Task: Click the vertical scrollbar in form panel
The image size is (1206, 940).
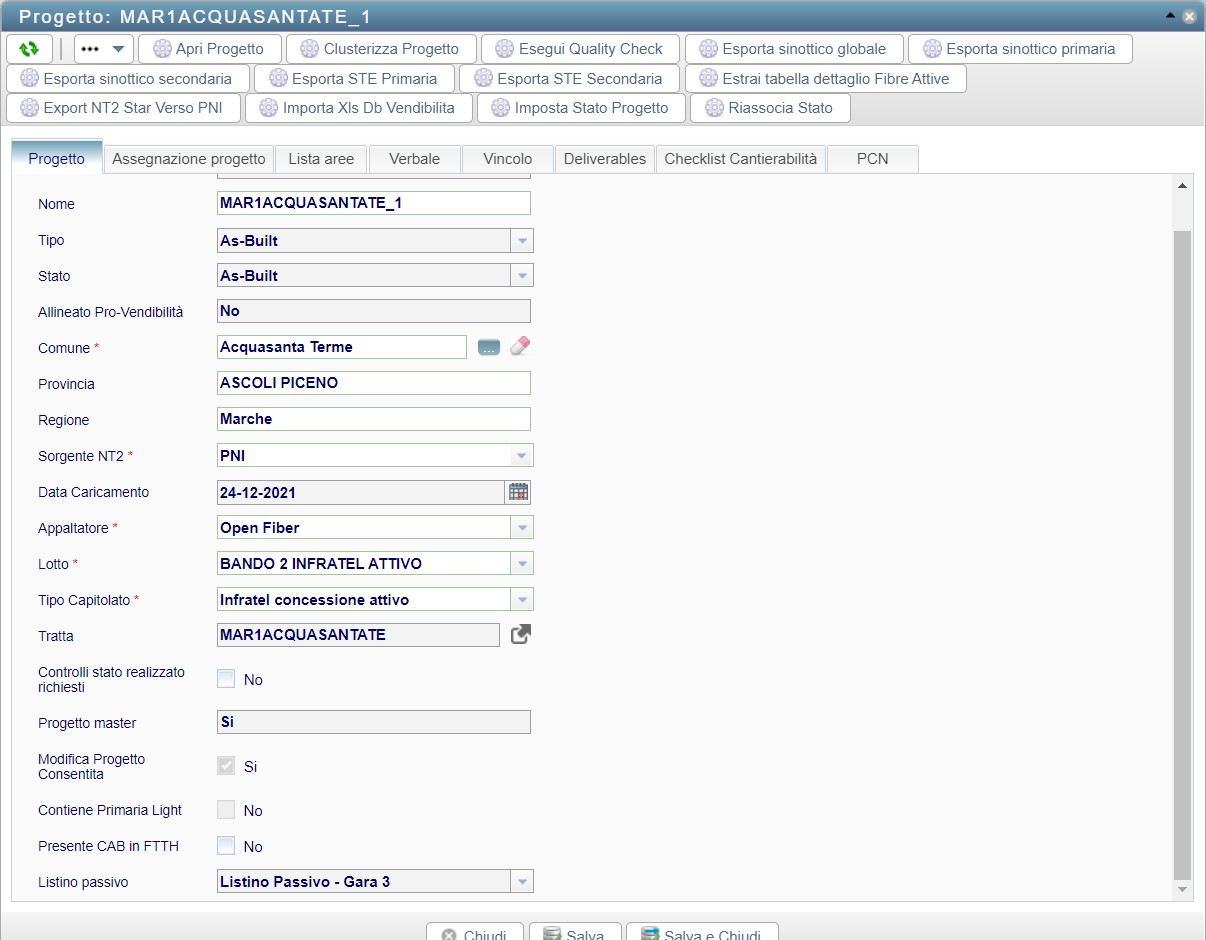Action: (1181, 550)
